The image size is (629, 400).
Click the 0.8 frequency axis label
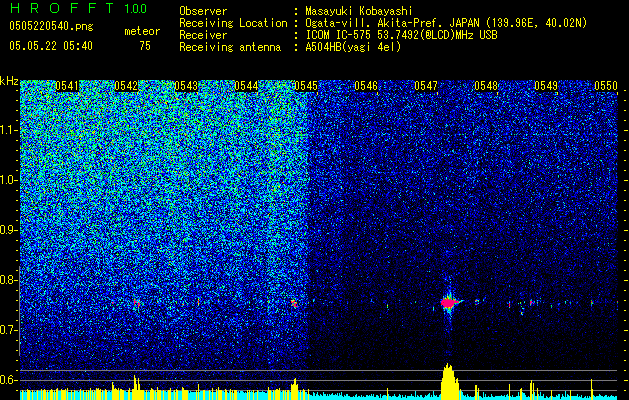(9, 280)
